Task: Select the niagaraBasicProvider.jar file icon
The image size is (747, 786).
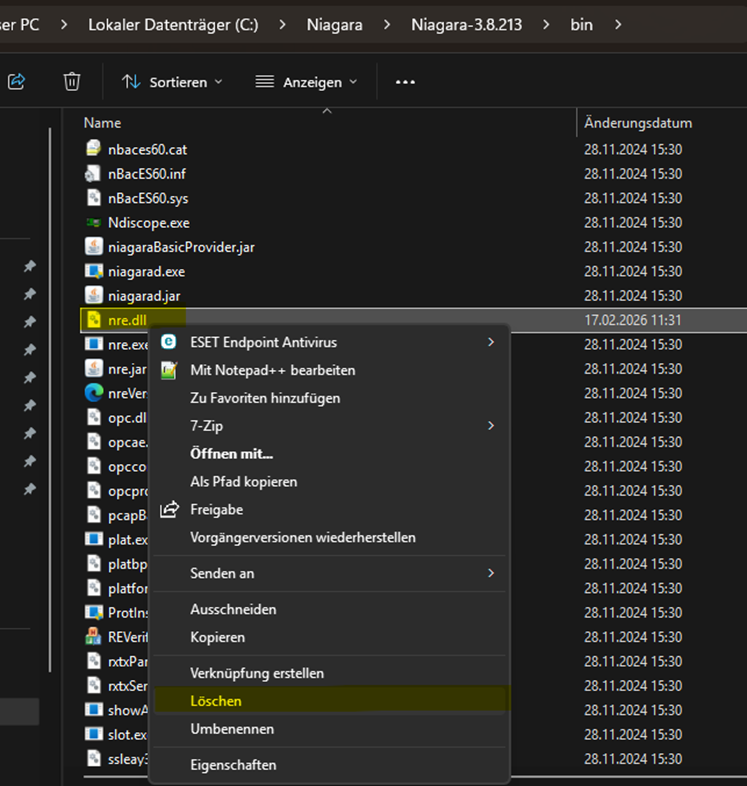Action: point(93,247)
